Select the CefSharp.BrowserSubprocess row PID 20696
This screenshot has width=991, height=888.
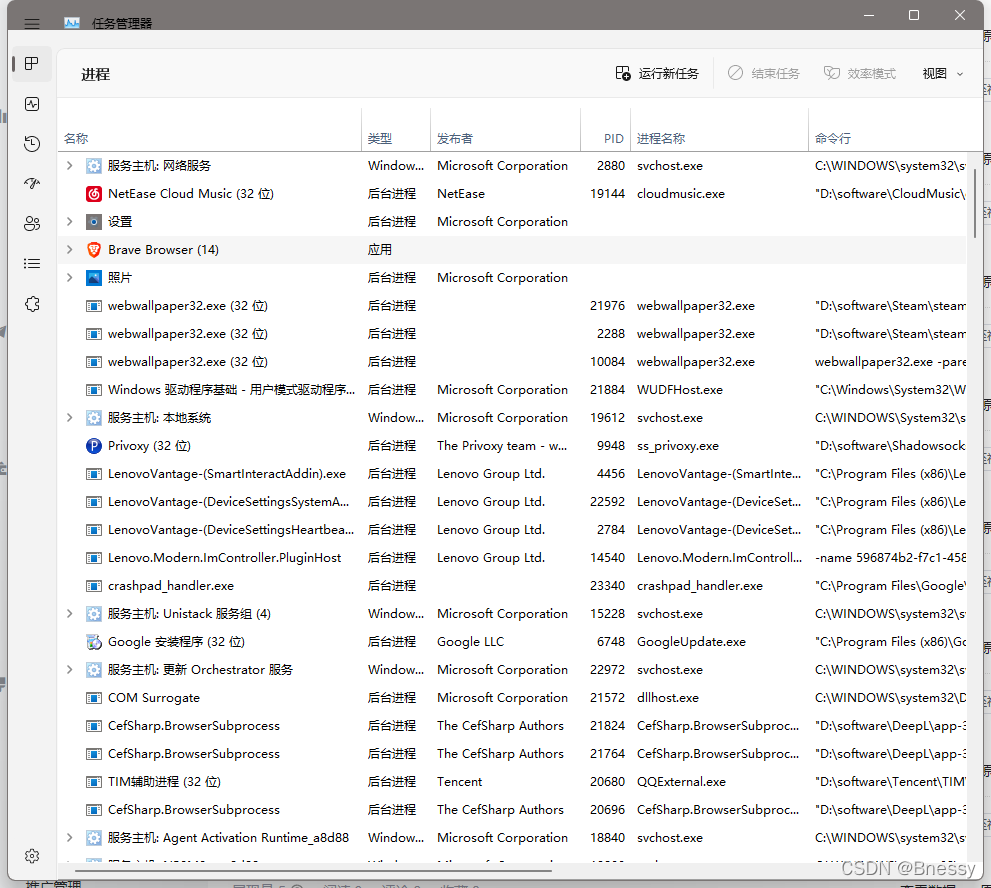(x=512, y=810)
